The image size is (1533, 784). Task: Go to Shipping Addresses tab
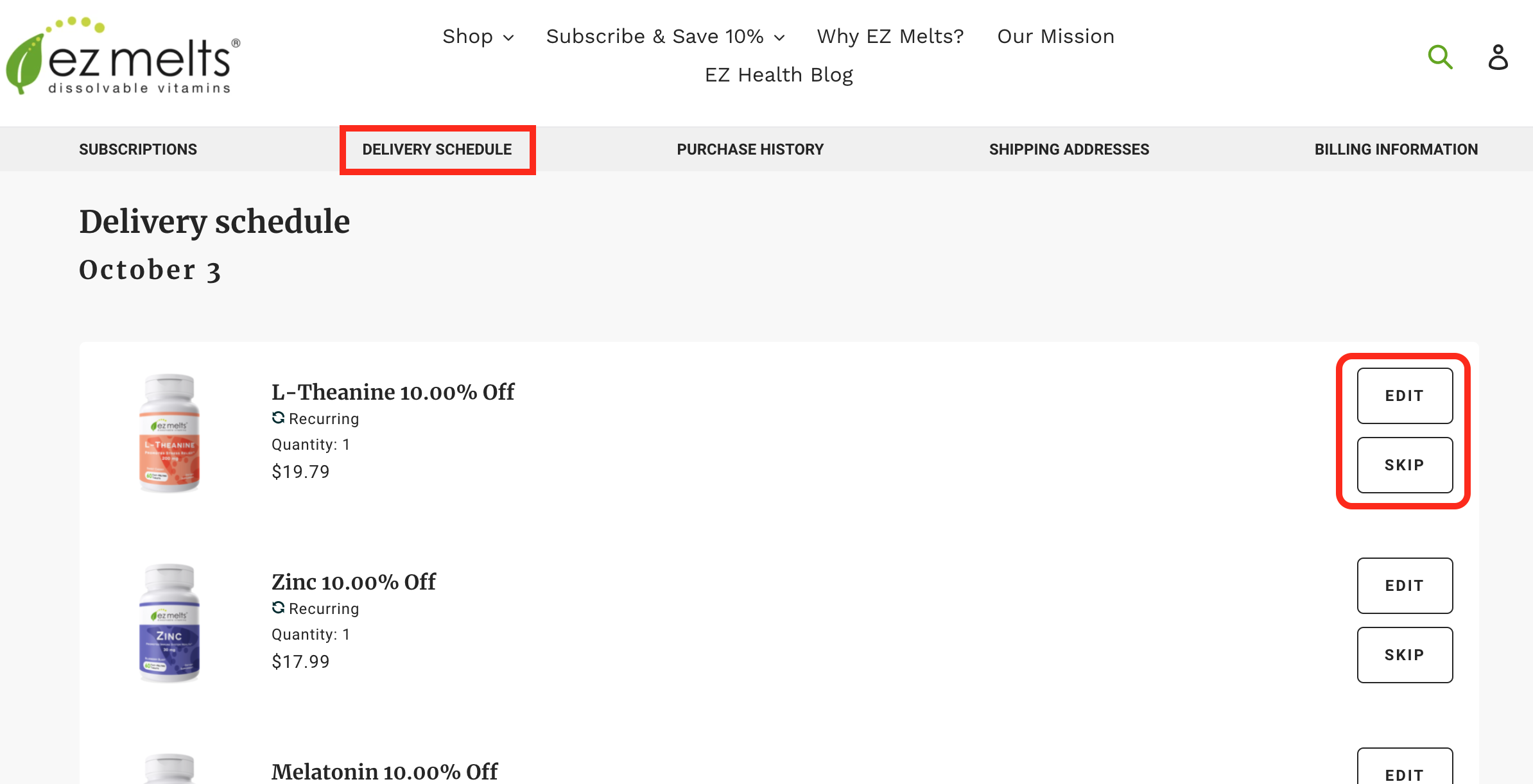point(1069,149)
